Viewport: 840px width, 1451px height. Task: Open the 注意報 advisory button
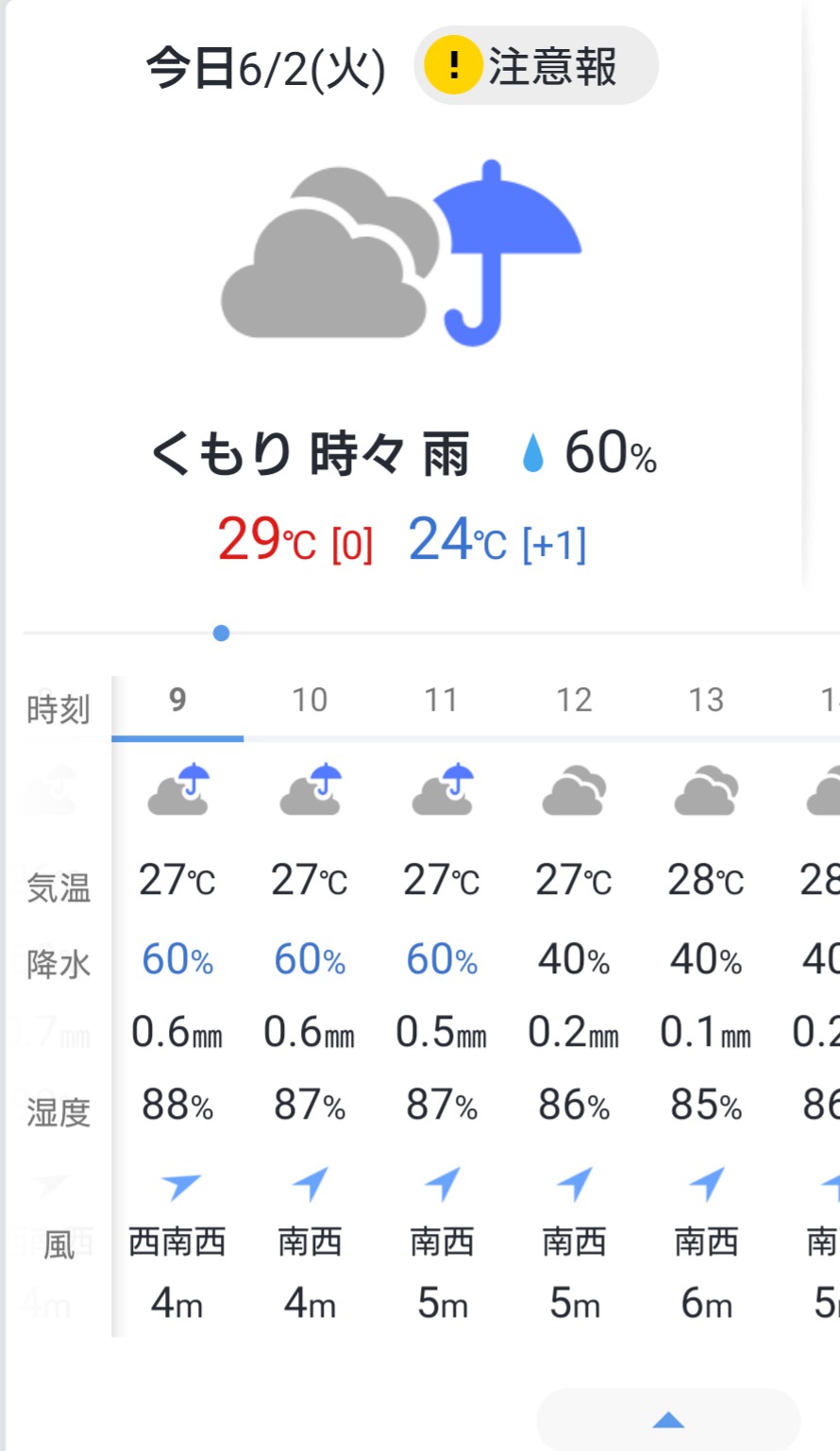[x=536, y=66]
